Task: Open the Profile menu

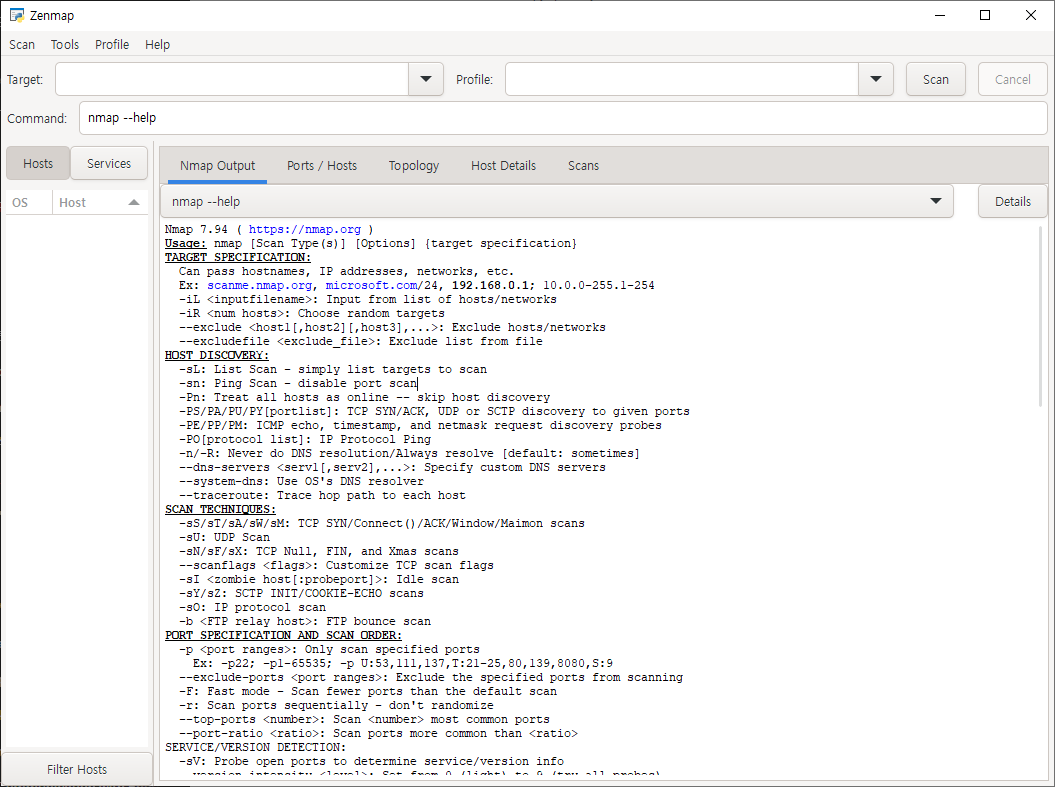Action: point(112,44)
